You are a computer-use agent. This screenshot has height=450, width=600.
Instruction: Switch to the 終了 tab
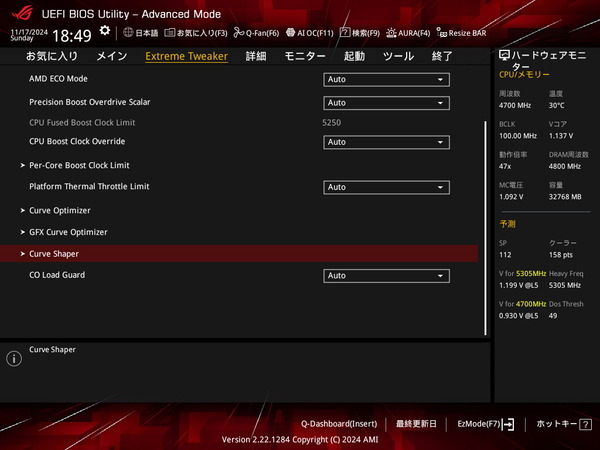coord(442,56)
